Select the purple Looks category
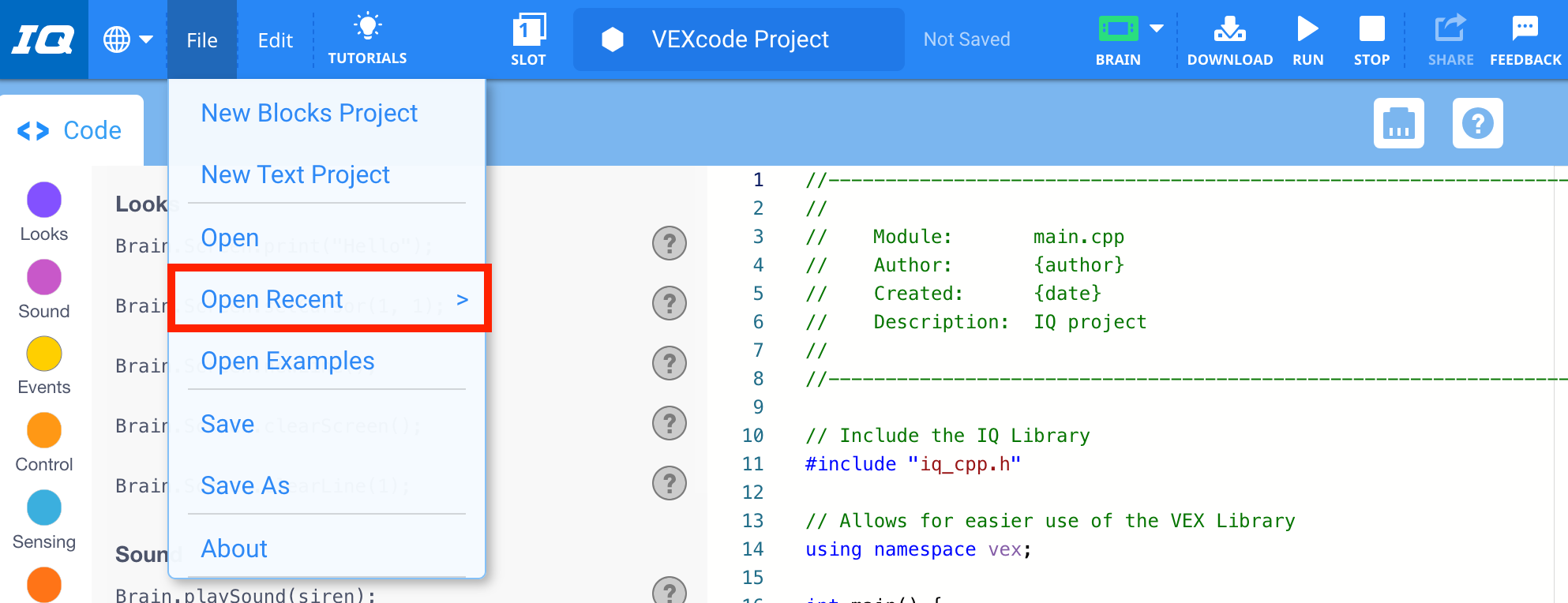Screen dimensions: 1568x603 point(44,200)
